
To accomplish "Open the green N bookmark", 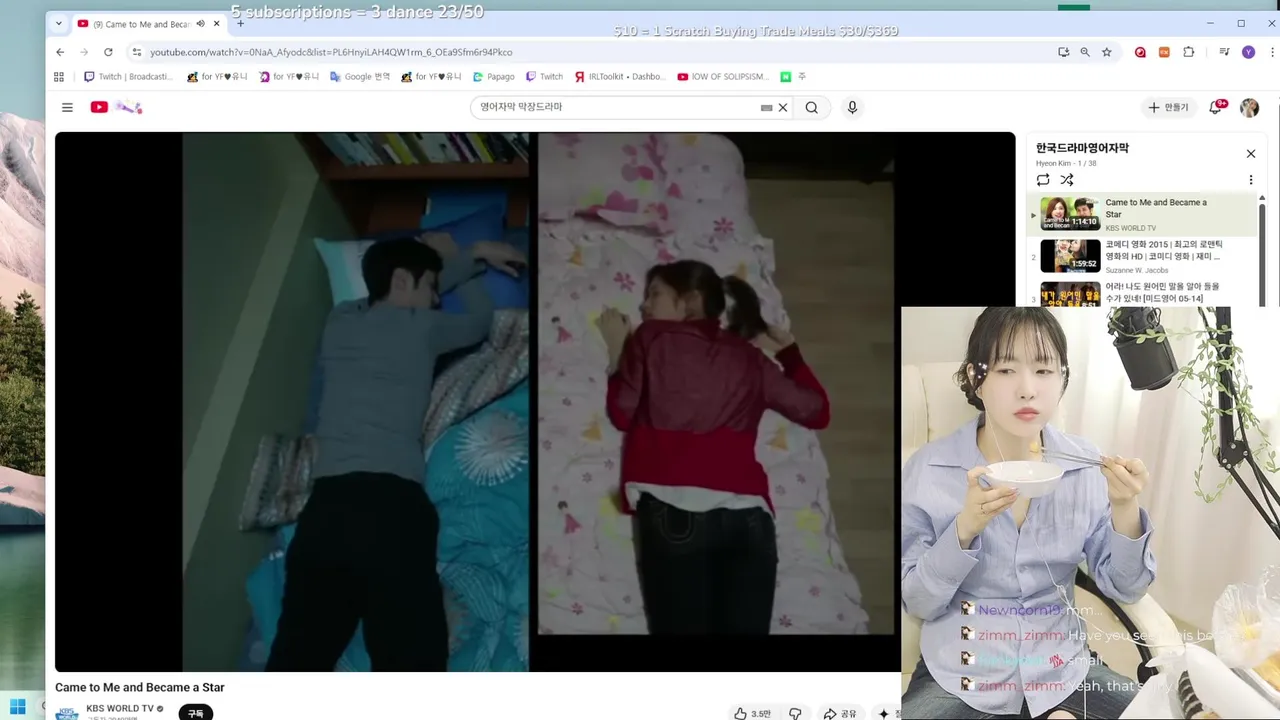I will point(786,77).
